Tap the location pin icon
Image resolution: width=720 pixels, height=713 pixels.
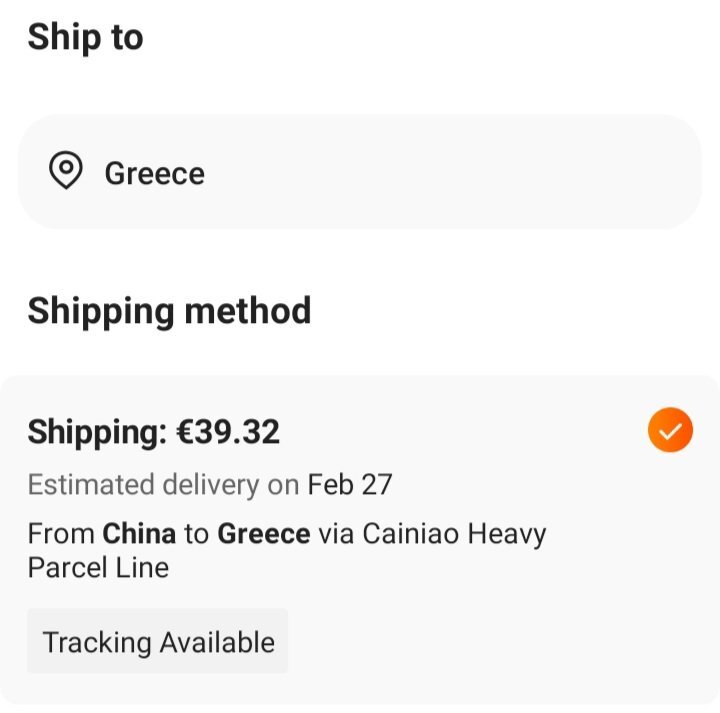click(x=66, y=170)
